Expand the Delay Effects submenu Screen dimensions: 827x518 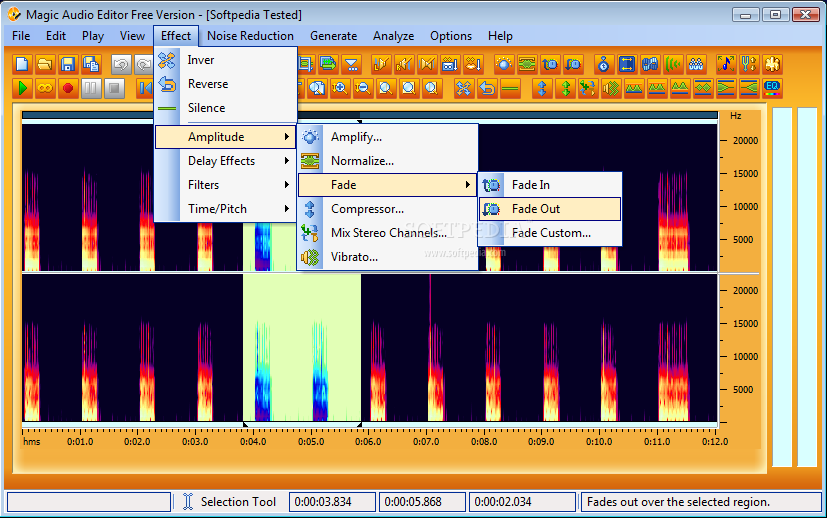(226, 161)
